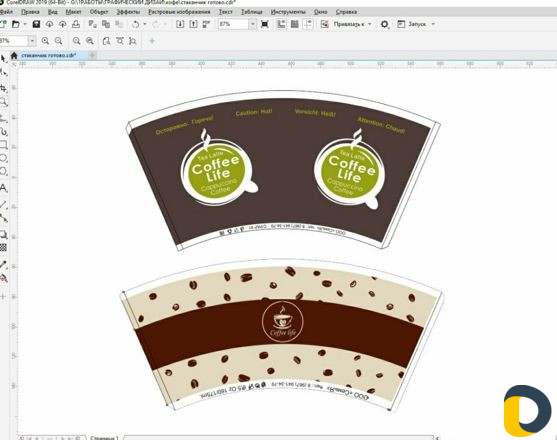Viewport: 557px width, 440px height.
Task: Open Options gear icon
Action: pos(384,24)
